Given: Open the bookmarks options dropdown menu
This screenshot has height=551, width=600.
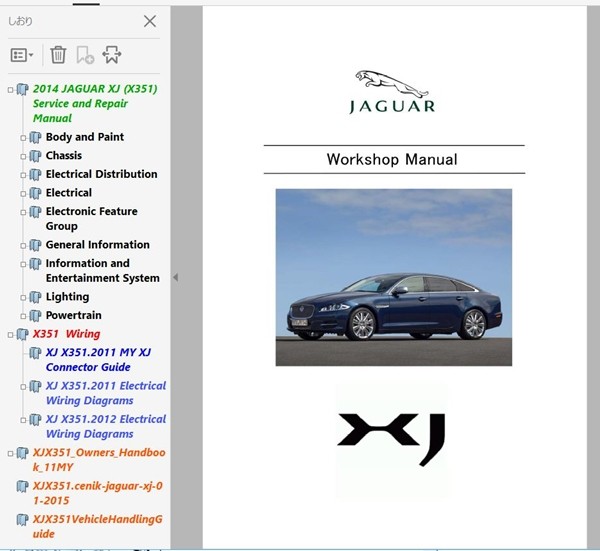Looking at the screenshot, I should point(21,55).
